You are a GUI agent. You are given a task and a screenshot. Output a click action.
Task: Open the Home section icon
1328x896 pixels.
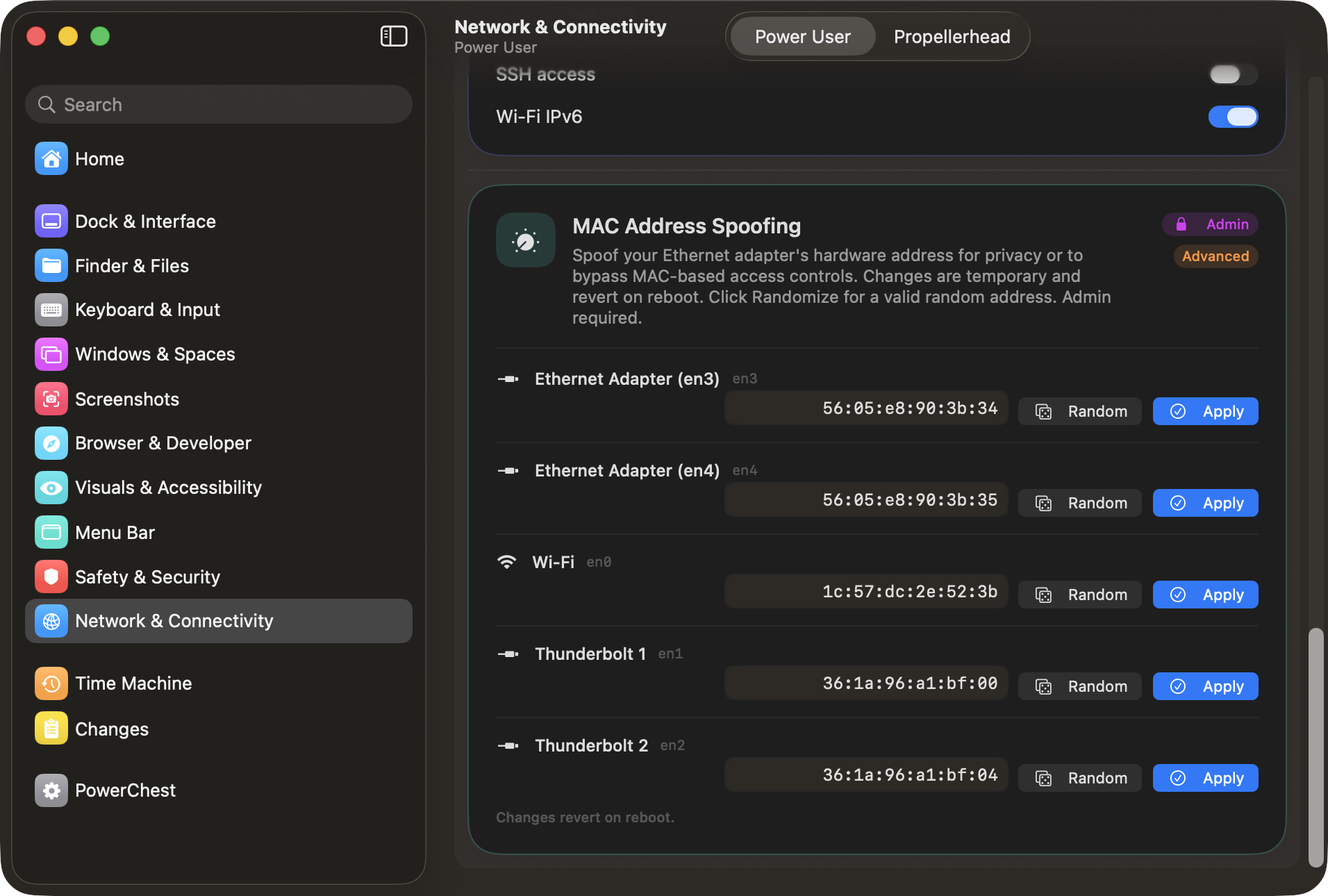click(51, 158)
